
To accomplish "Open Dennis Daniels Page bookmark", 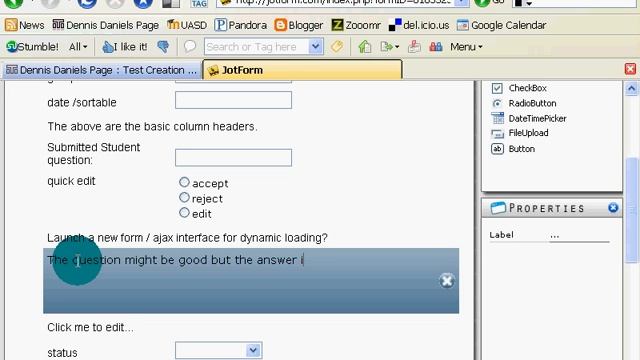I will (106, 25).
